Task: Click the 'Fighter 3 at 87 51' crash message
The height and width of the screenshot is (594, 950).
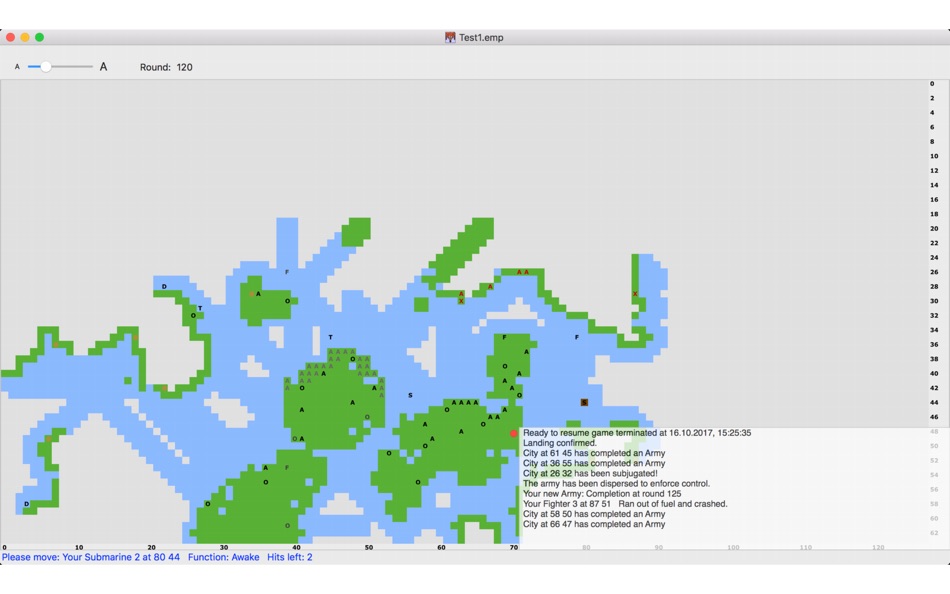Action: tap(625, 504)
